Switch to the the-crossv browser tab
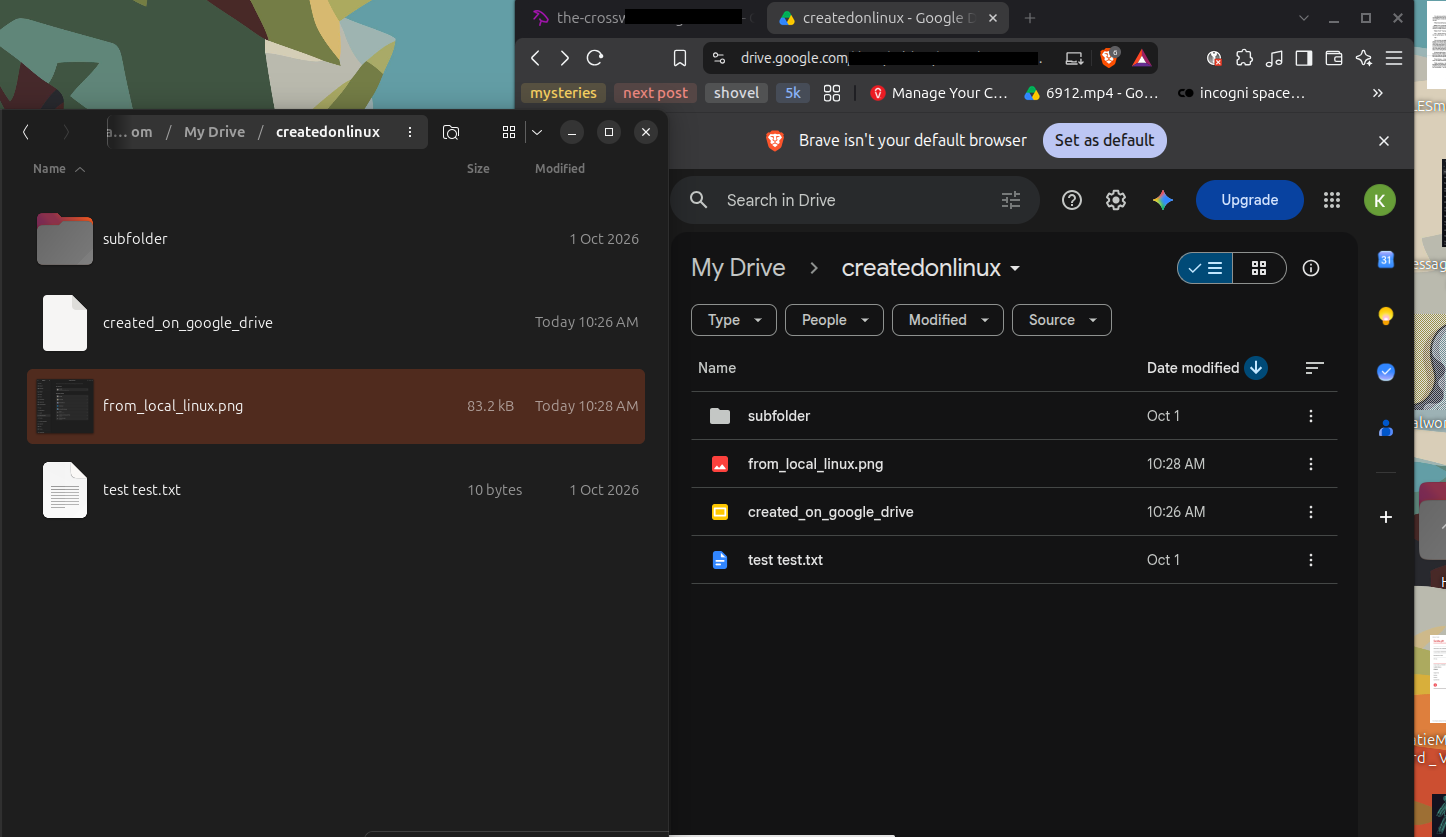 [x=641, y=18]
